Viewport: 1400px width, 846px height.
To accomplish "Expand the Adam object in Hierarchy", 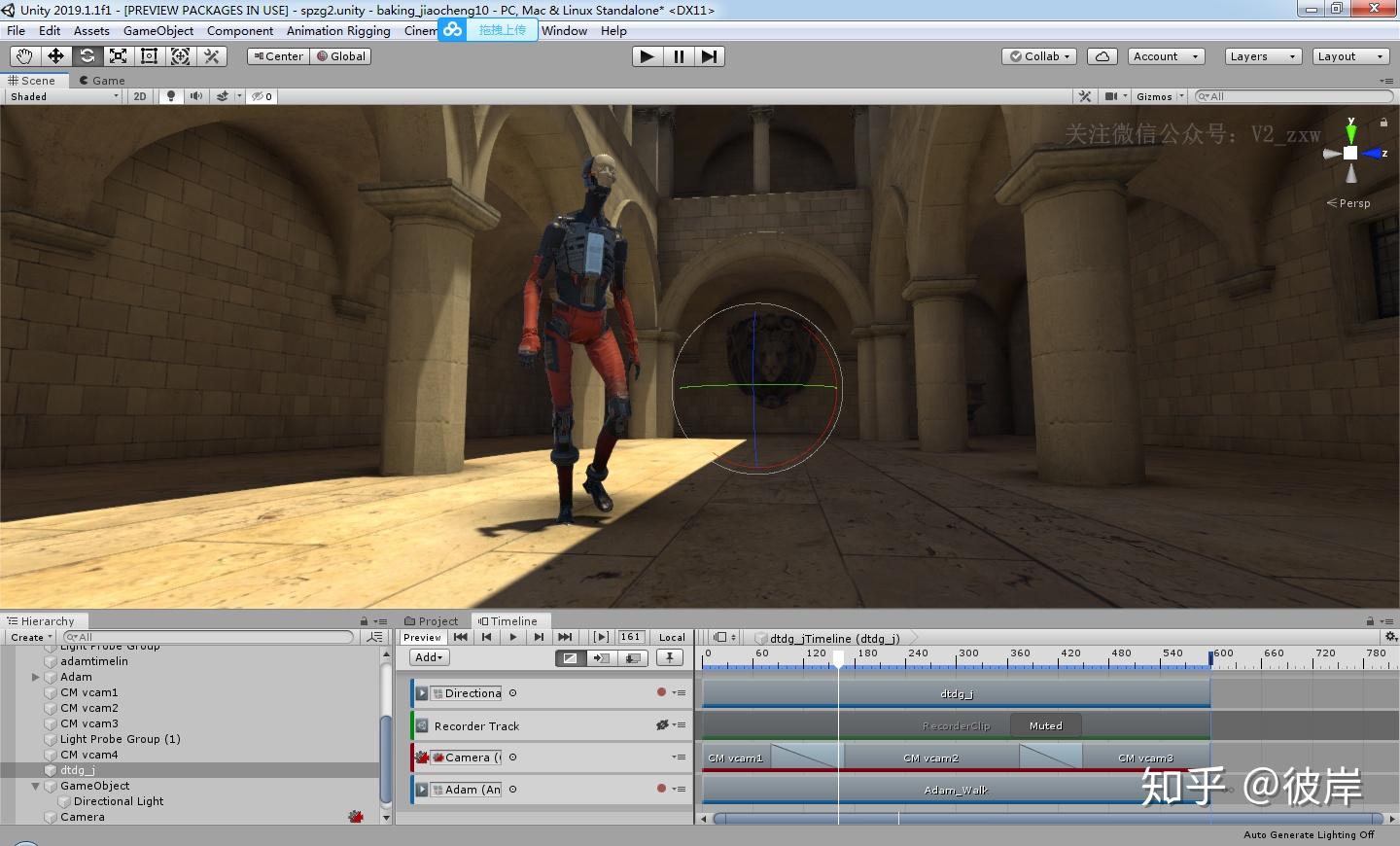I will point(36,677).
